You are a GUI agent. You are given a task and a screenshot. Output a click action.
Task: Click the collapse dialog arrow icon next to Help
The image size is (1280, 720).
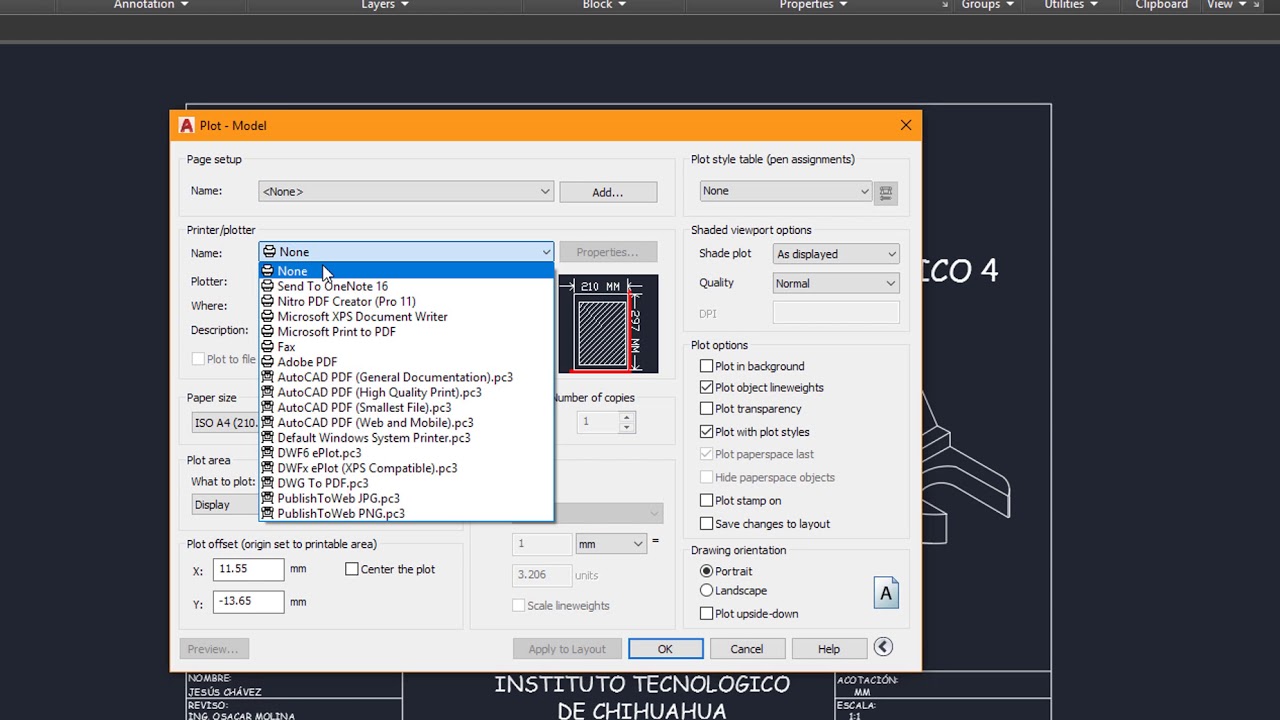[x=883, y=647]
